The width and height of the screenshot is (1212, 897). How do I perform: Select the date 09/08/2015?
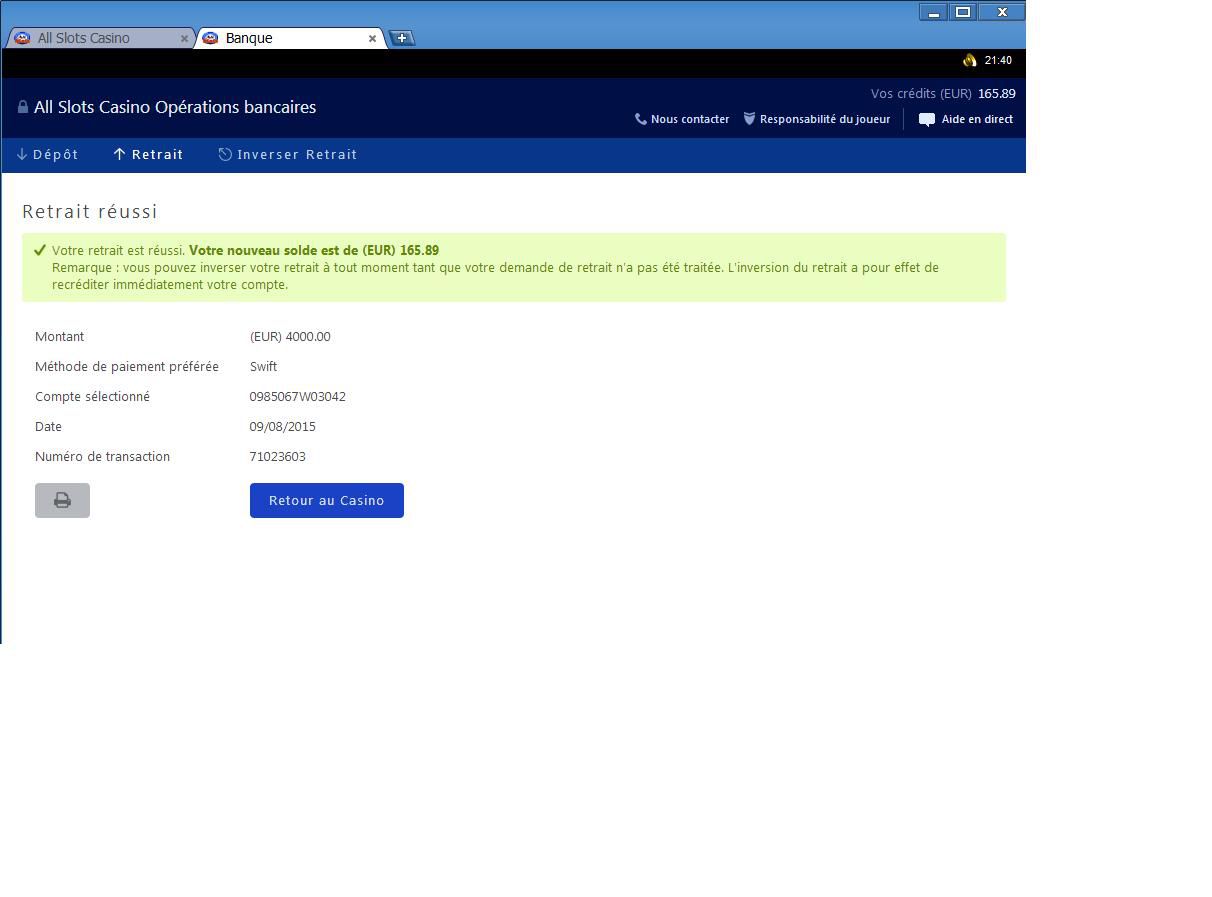(x=283, y=426)
